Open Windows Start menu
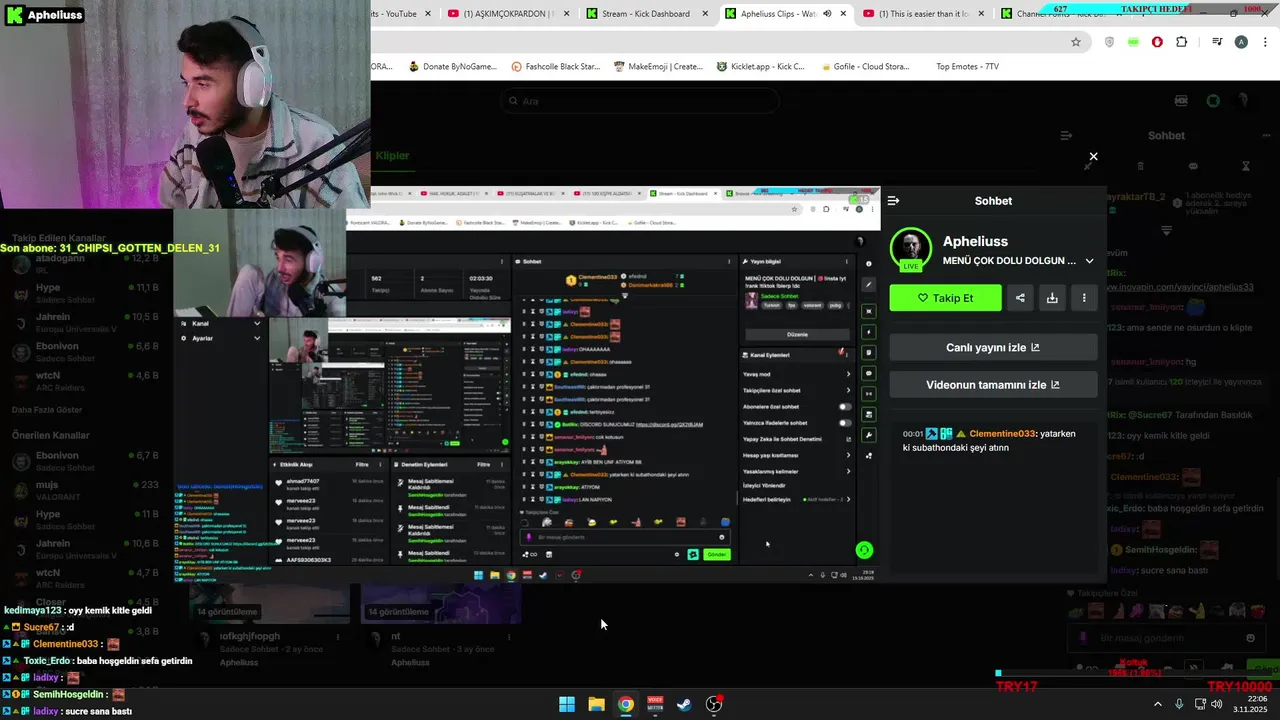Image resolution: width=1280 pixels, height=720 pixels. click(567, 704)
